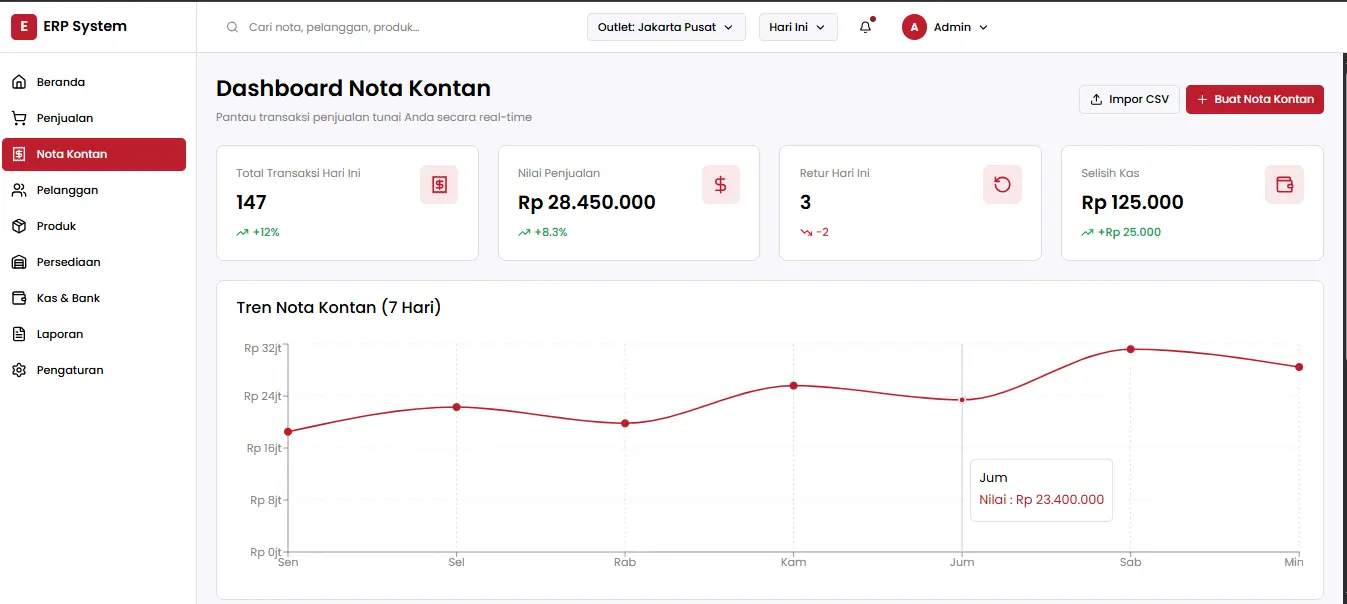Open Pengaturan settings page
1347x604 pixels.
[x=69, y=370]
